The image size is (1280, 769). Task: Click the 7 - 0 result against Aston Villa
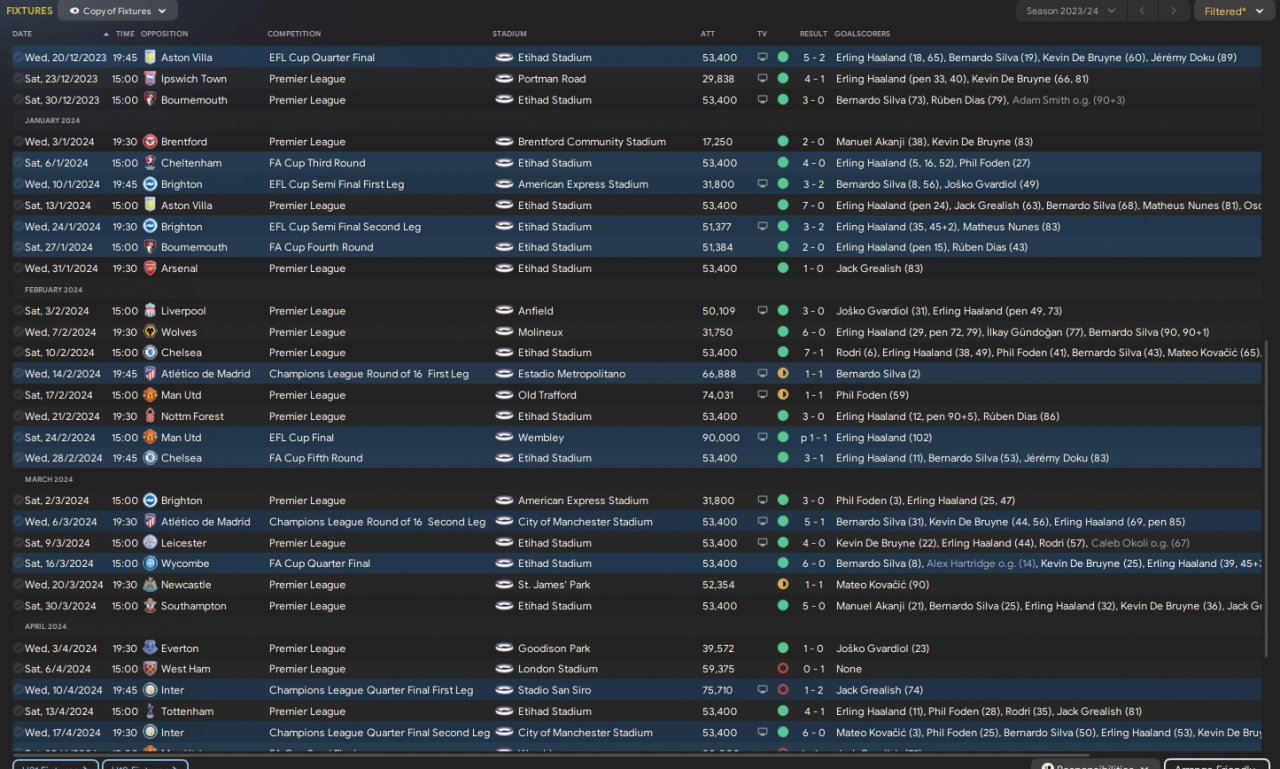pos(814,206)
